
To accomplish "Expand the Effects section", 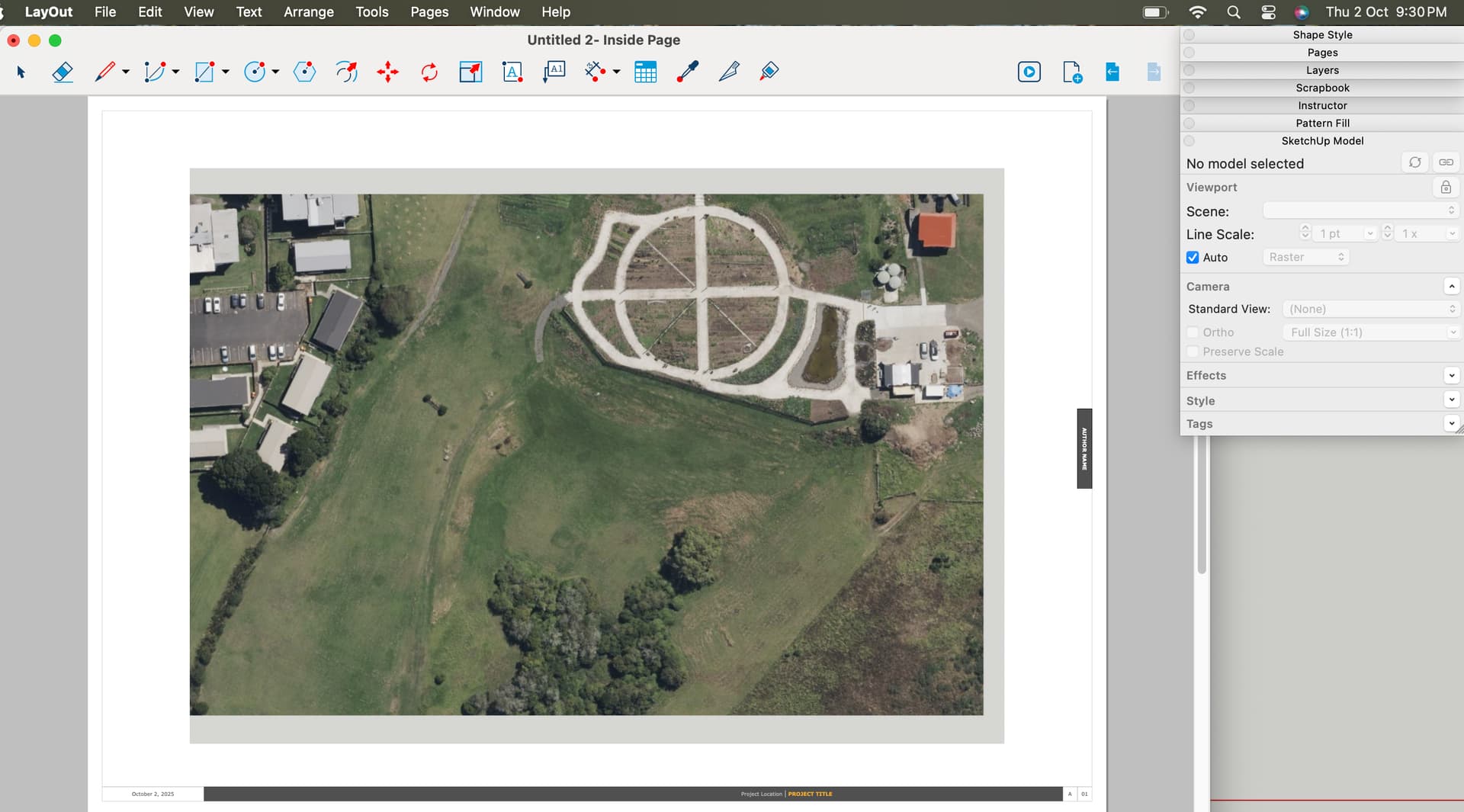I will 1452,375.
